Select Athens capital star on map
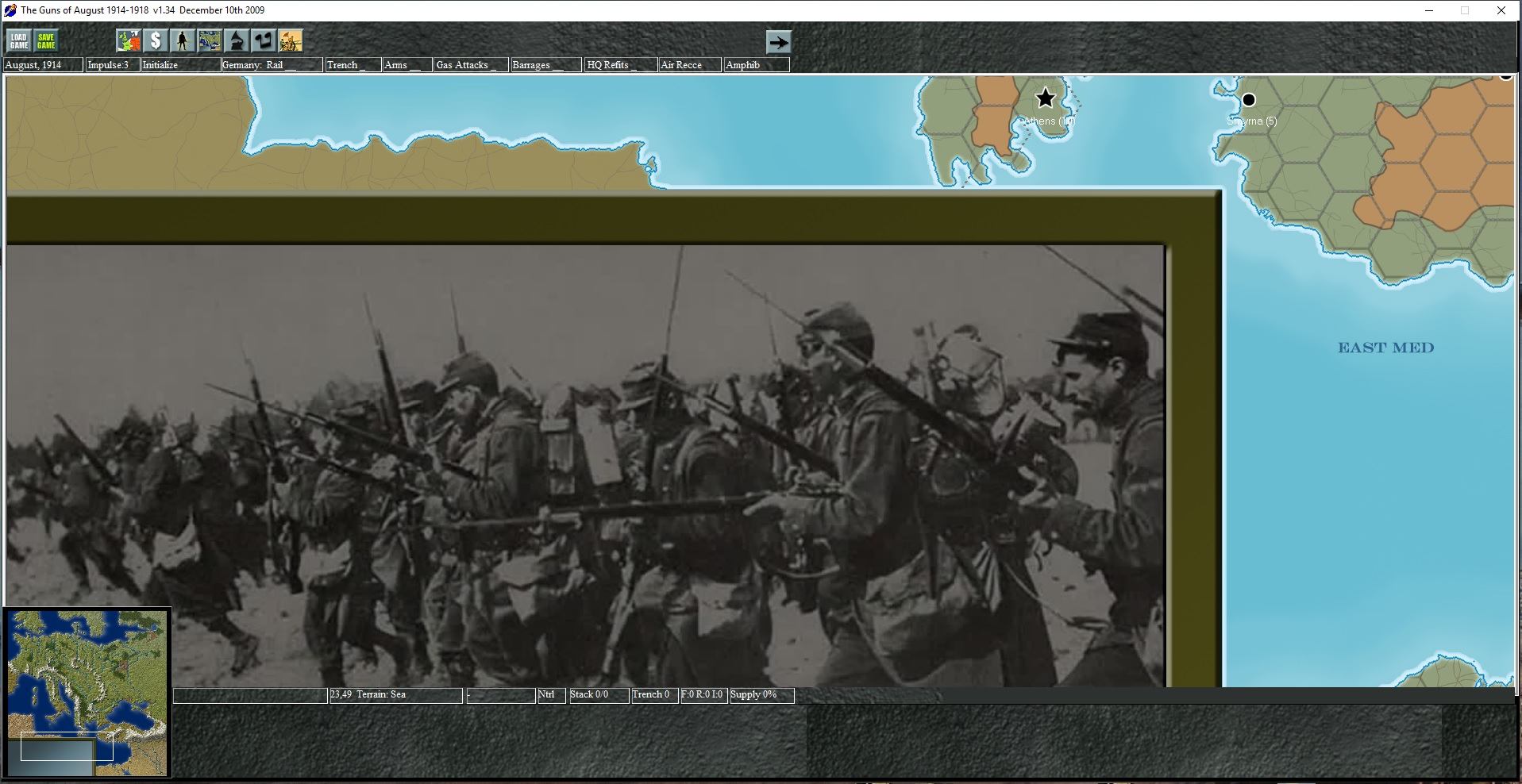 click(x=1046, y=98)
